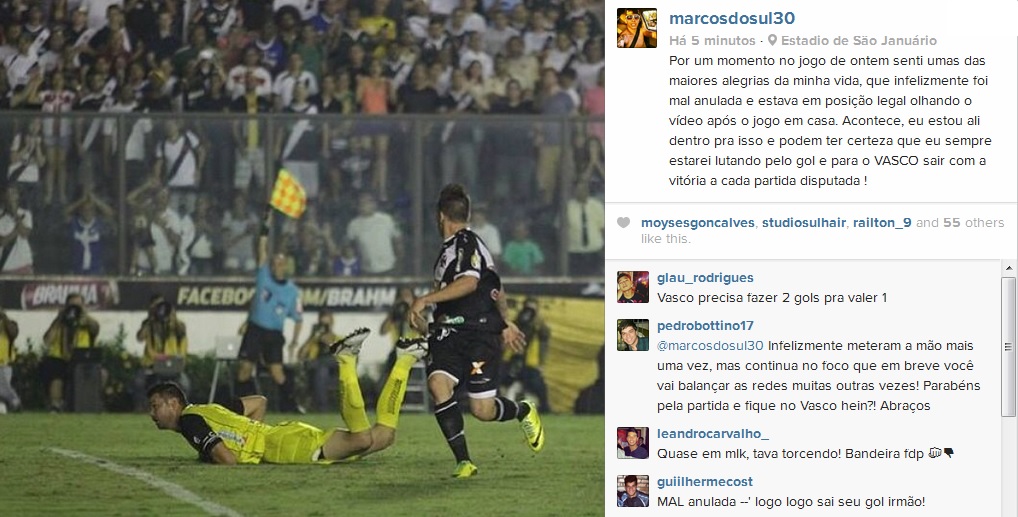
Task: Visit railton_9 profile from likes
Action: point(882,223)
